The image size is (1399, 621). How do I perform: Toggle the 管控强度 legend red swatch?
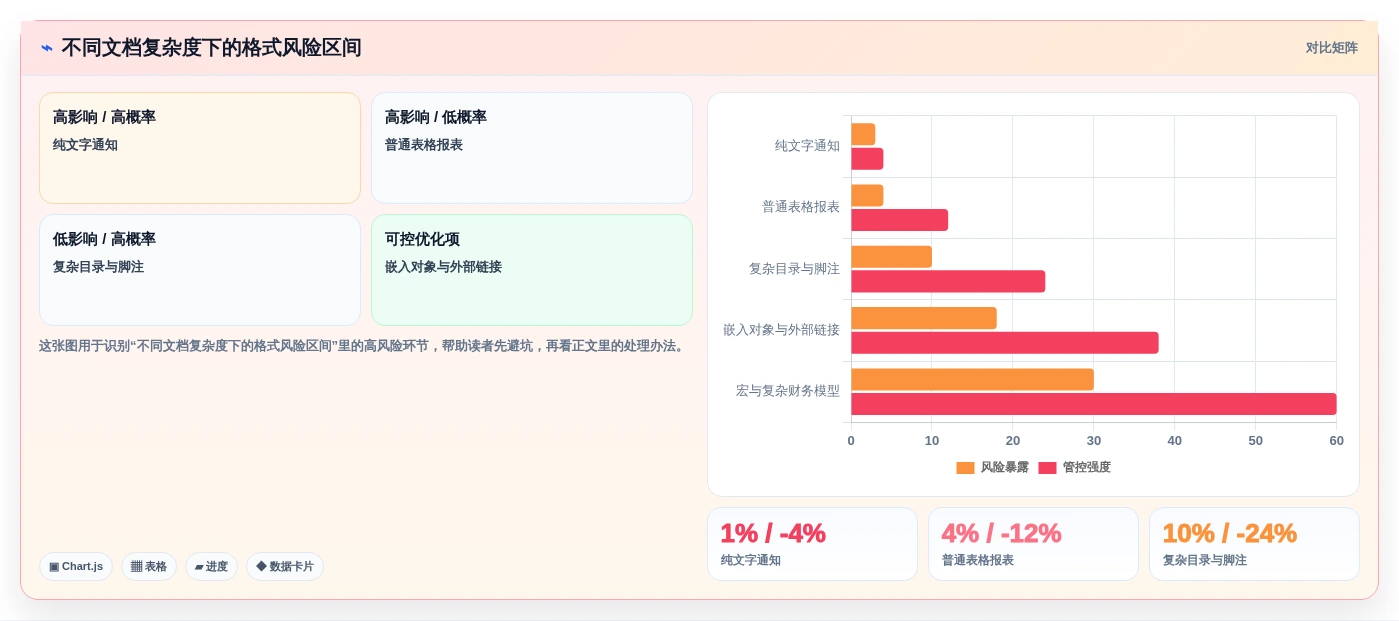point(1047,468)
